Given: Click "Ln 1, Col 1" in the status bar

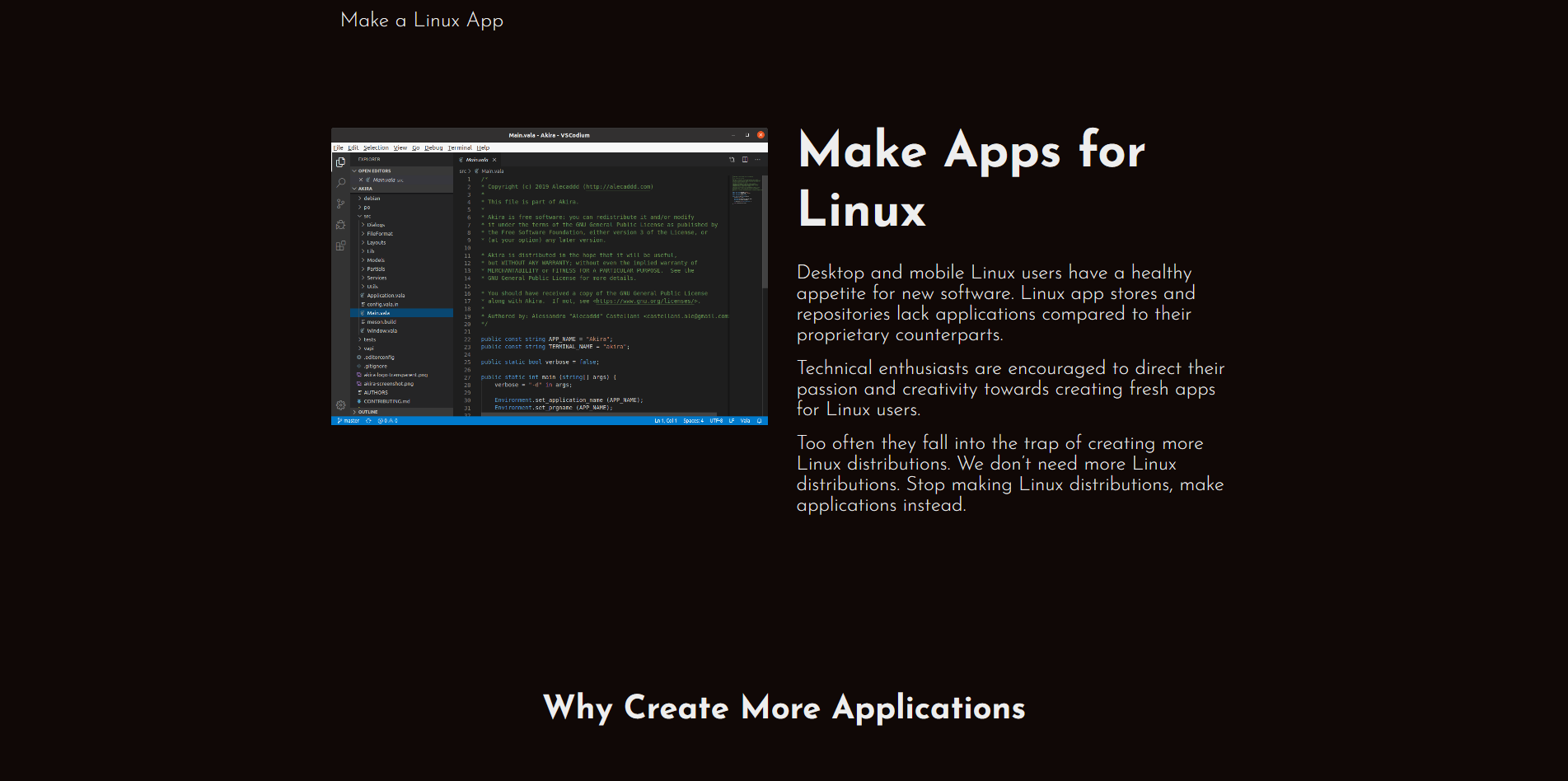Looking at the screenshot, I should tap(666, 421).
